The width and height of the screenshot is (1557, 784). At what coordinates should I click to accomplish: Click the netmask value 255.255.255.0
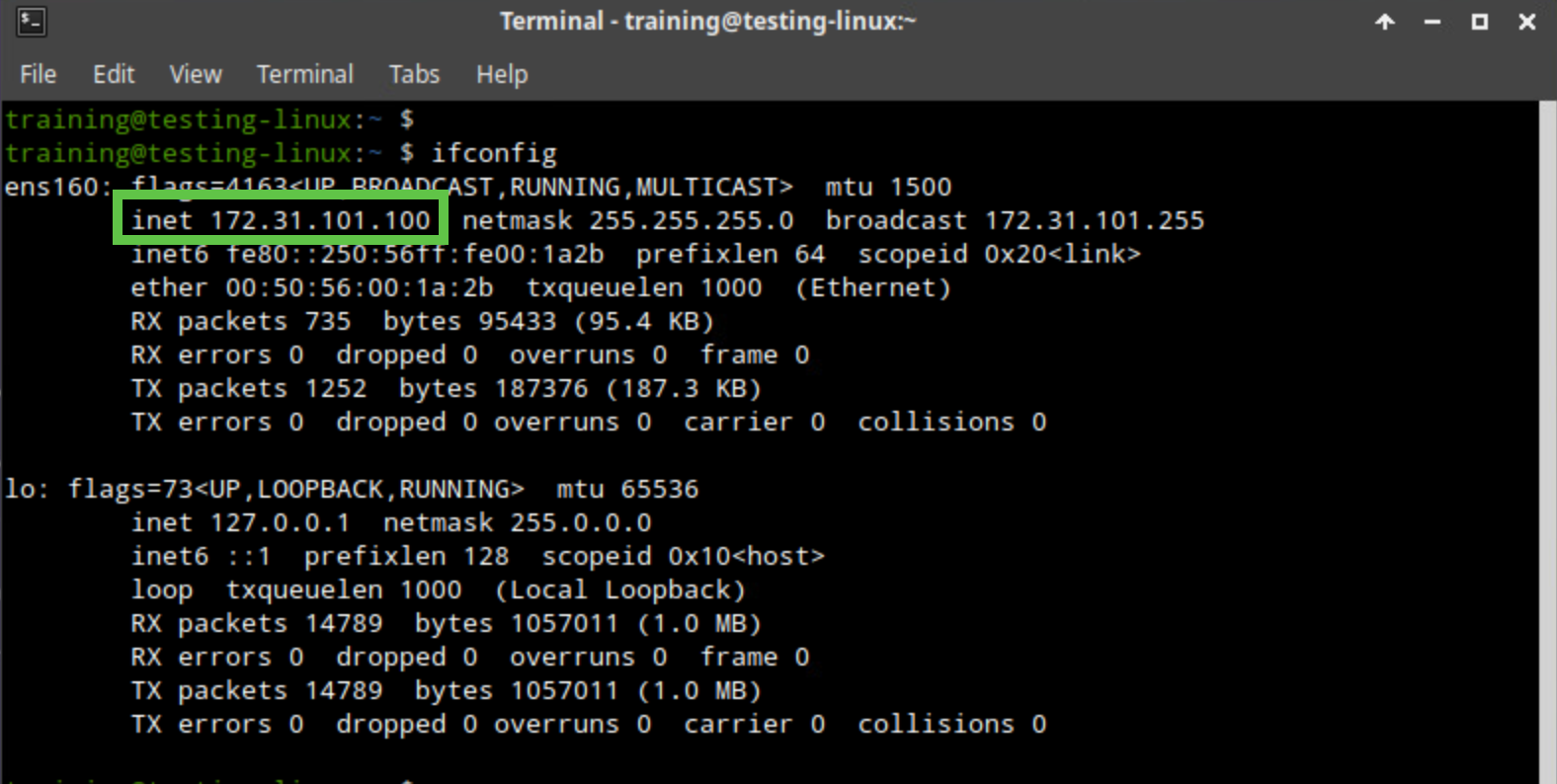pyautogui.click(x=692, y=220)
